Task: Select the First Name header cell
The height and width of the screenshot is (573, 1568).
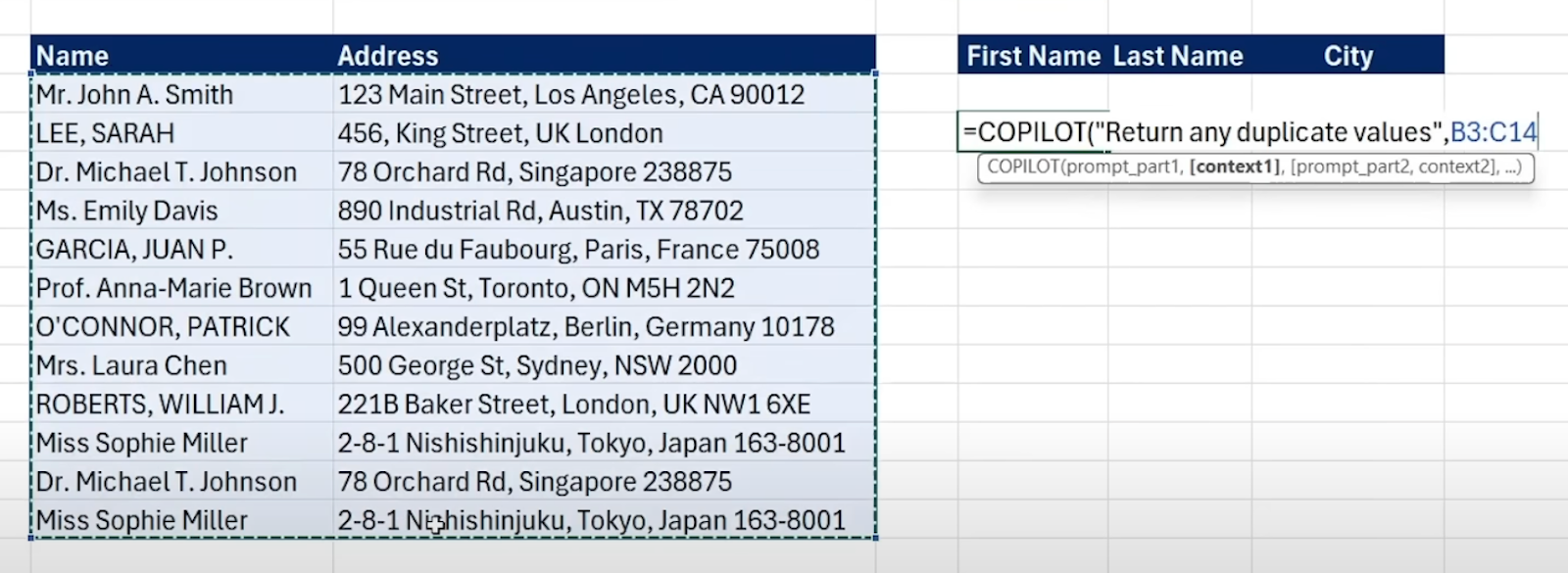Action: (x=1033, y=56)
